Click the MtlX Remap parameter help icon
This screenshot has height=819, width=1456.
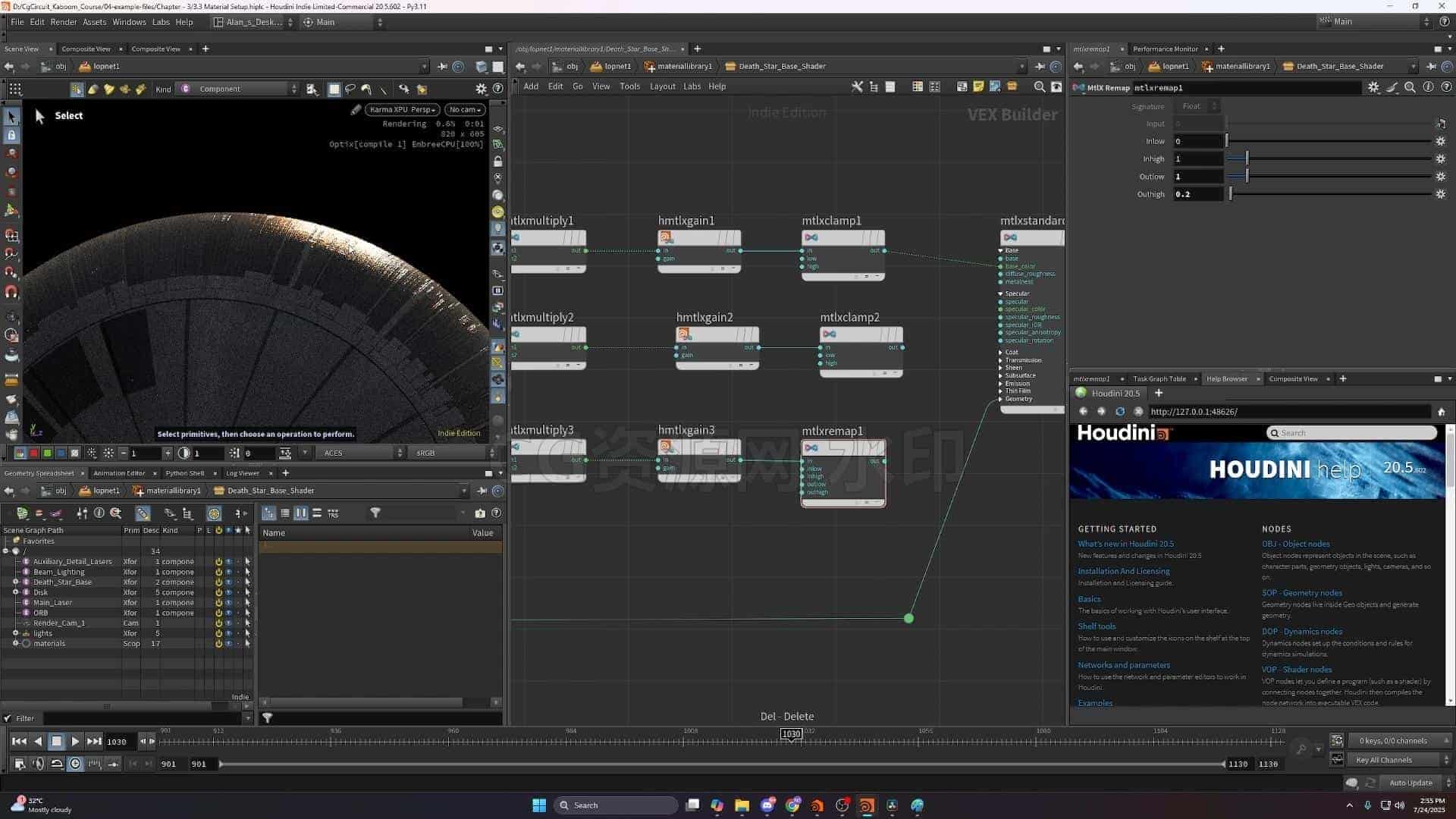pyautogui.click(x=1445, y=87)
